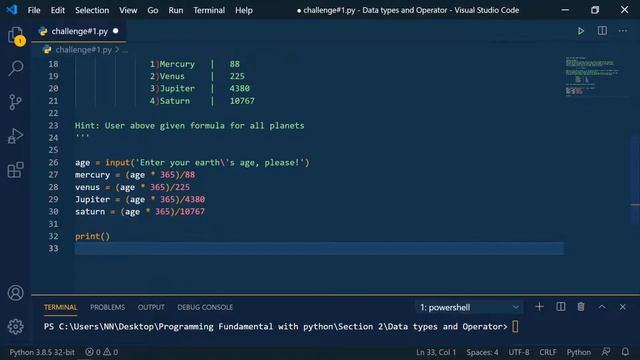Image resolution: width=640 pixels, height=360 pixels.
Task: Click the saturn variable on line 30
Action: tap(90, 211)
